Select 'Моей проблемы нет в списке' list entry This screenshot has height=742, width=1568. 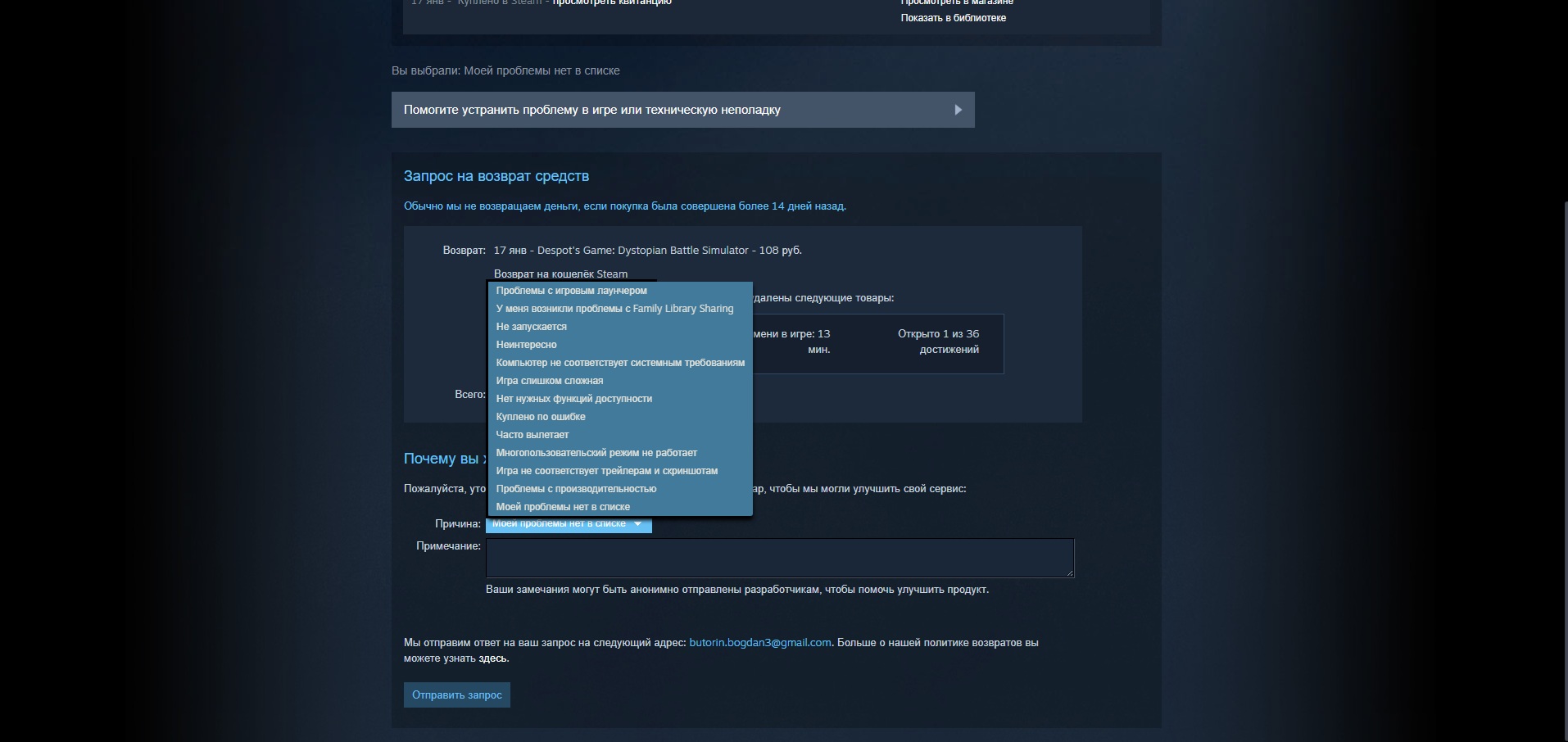[x=620, y=507]
